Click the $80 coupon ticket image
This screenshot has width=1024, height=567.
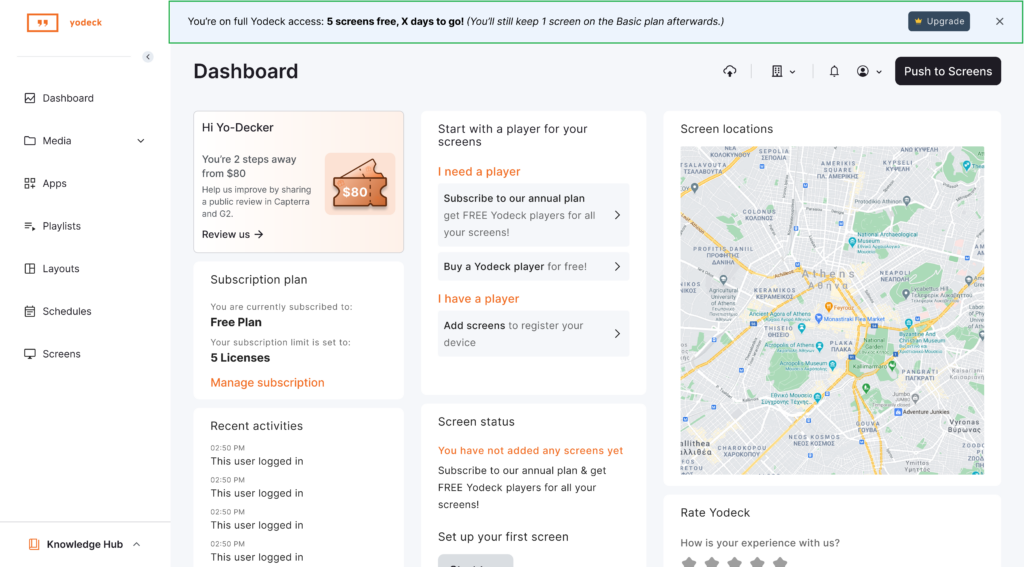coord(359,185)
